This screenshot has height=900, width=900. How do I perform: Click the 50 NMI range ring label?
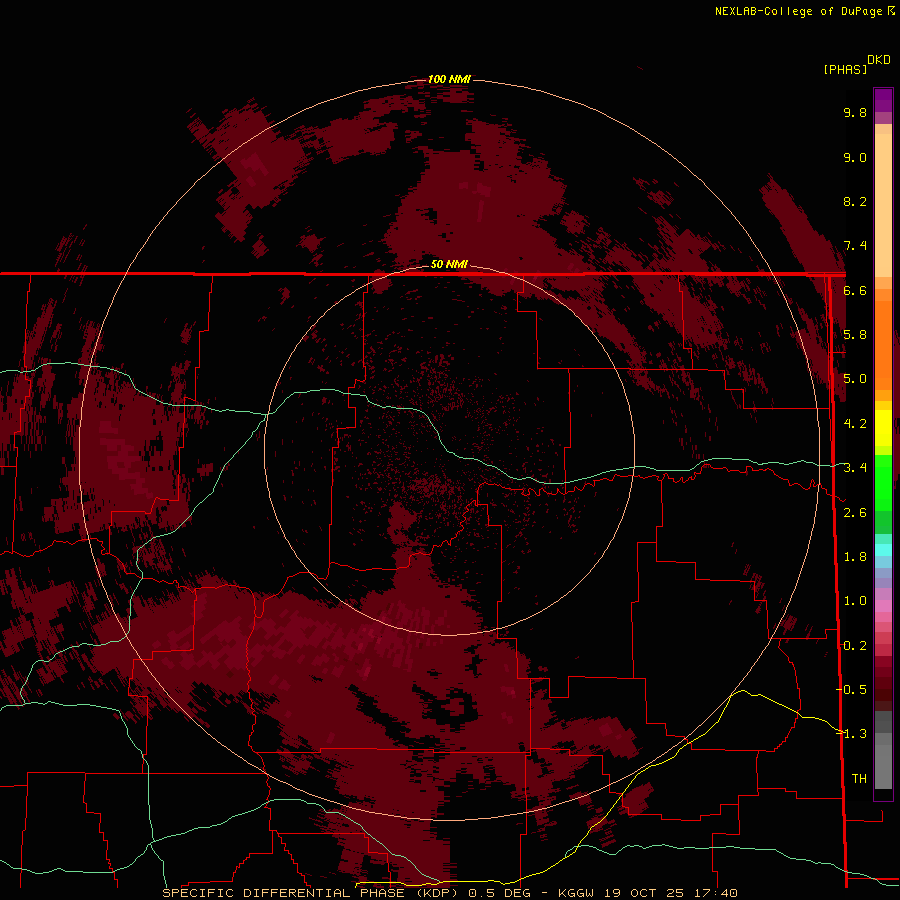tap(449, 264)
